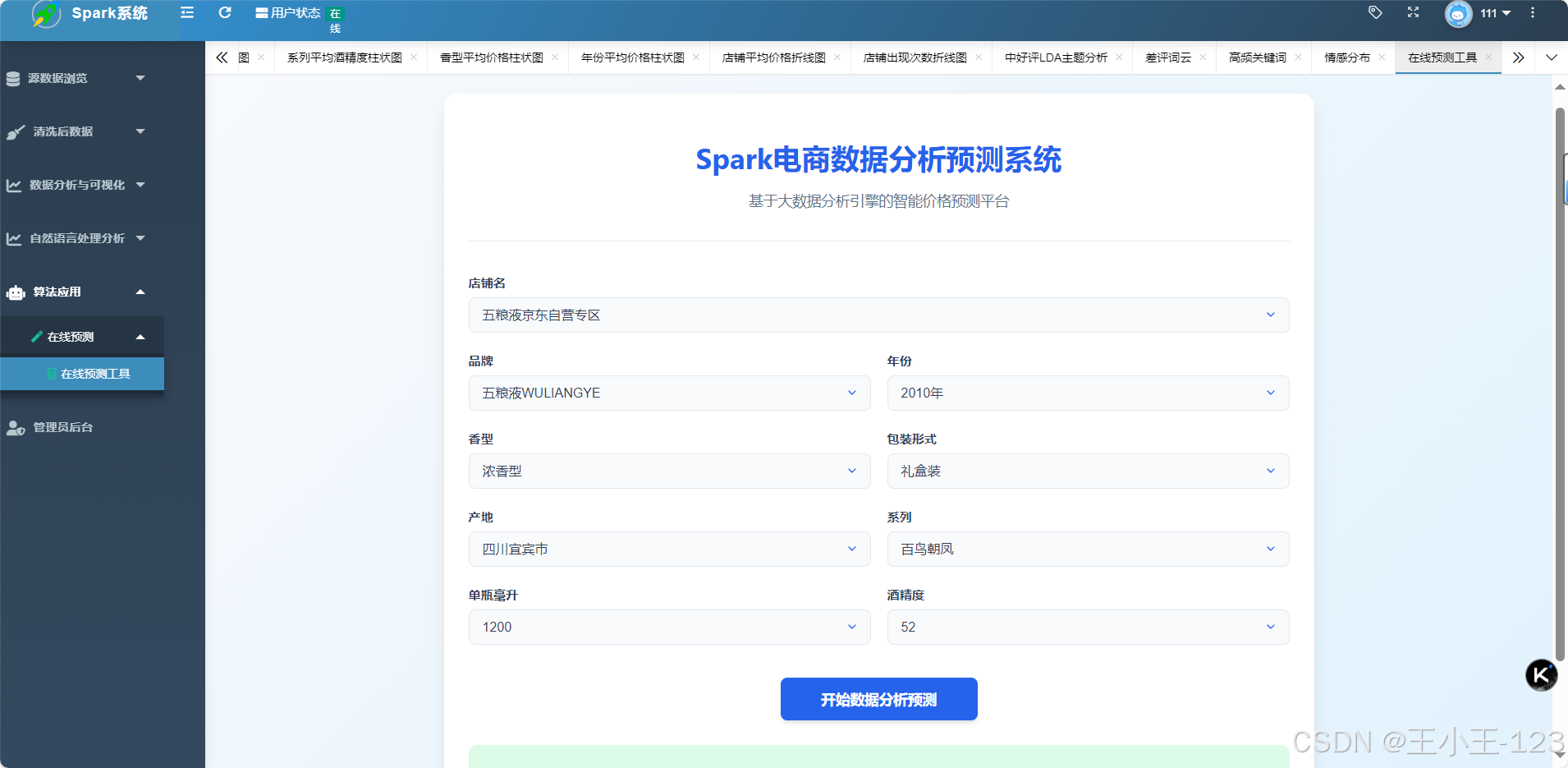Click the Spark系统 logo icon
The height and width of the screenshot is (768, 1568).
tap(47, 14)
